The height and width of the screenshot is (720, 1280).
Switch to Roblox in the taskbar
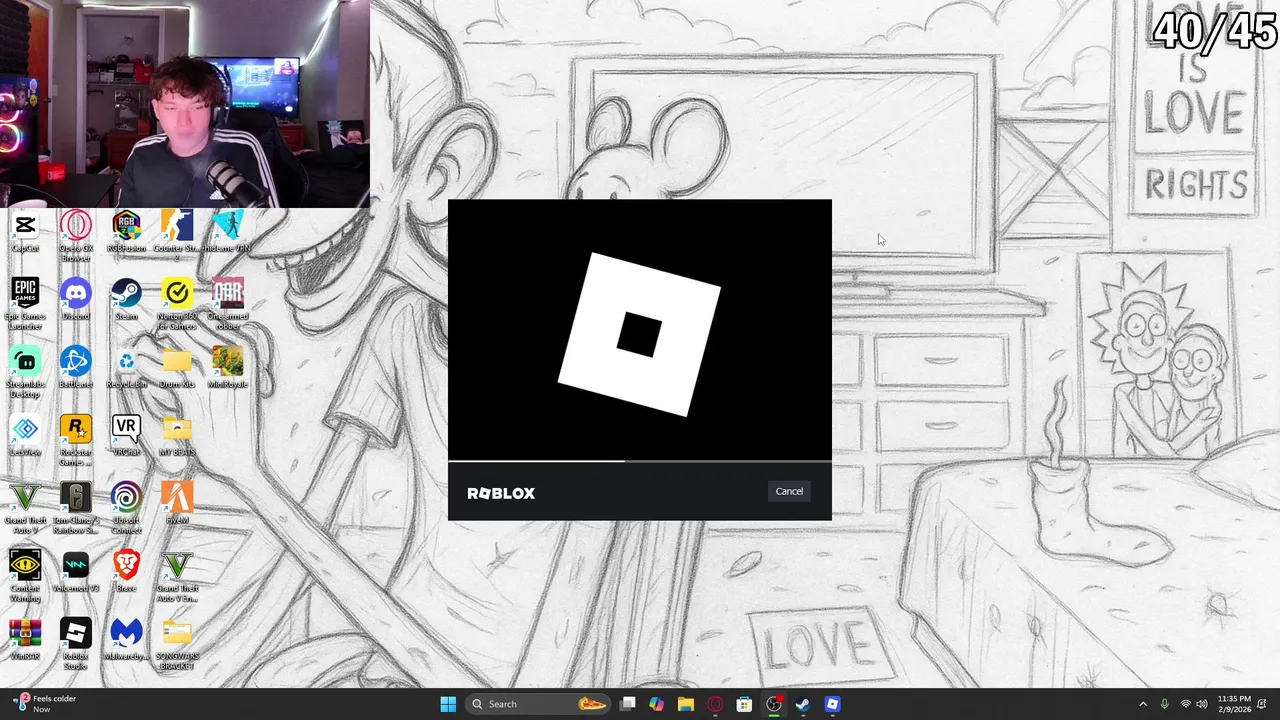[x=832, y=704]
